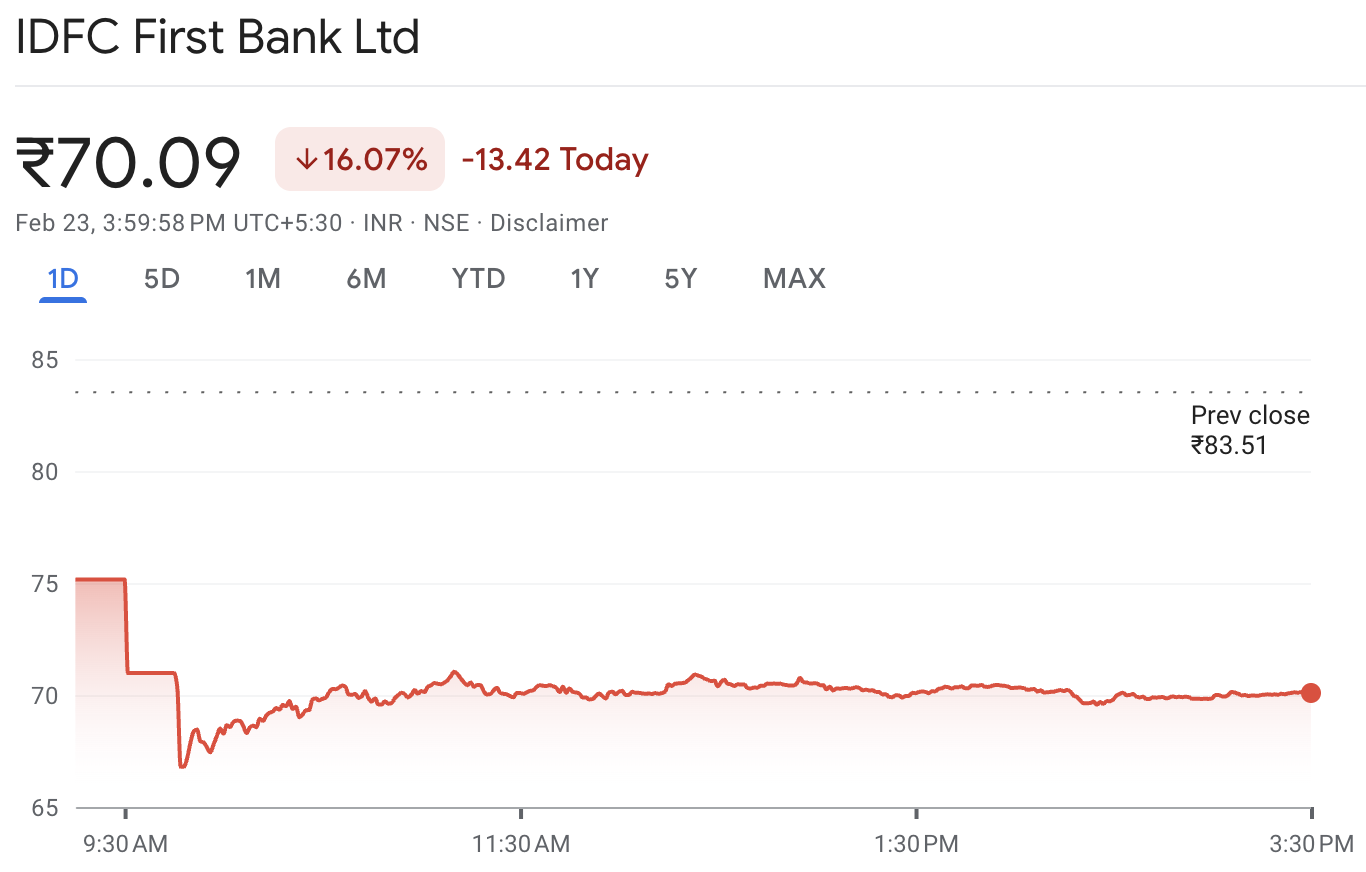This screenshot has width=1366, height=872.
Task: Select the MAX history view
Action: (794, 279)
